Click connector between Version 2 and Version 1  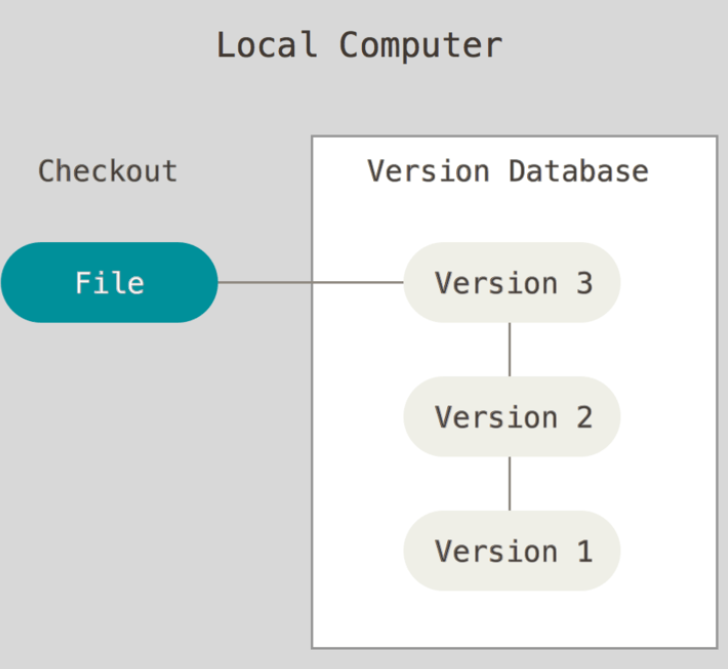510,483
